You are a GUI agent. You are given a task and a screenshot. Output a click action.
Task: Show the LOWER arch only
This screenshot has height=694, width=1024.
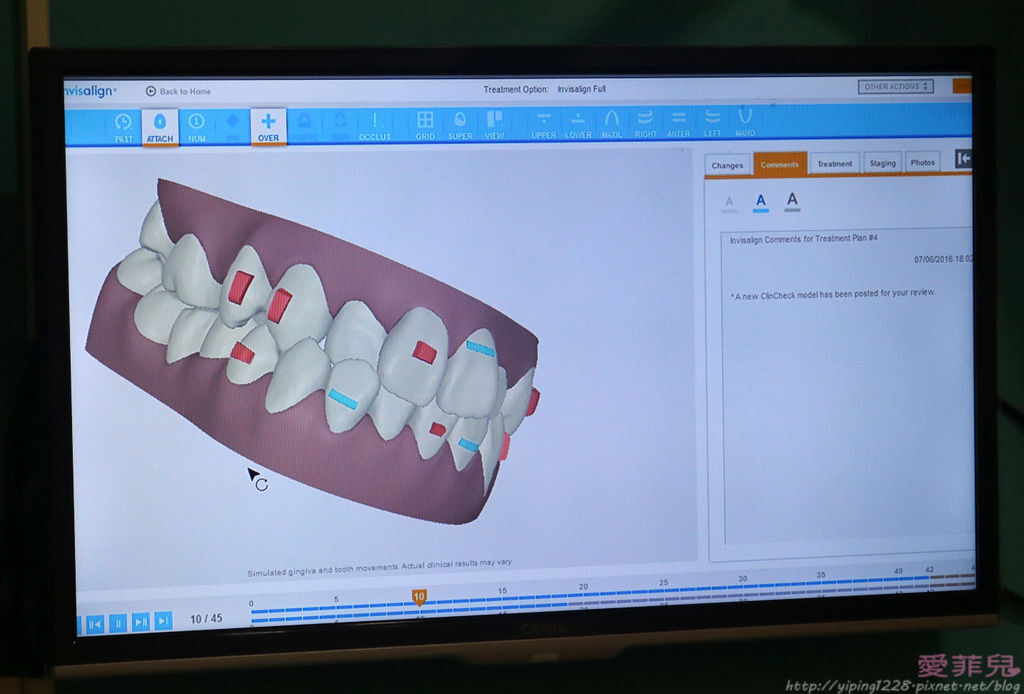pyautogui.click(x=578, y=125)
